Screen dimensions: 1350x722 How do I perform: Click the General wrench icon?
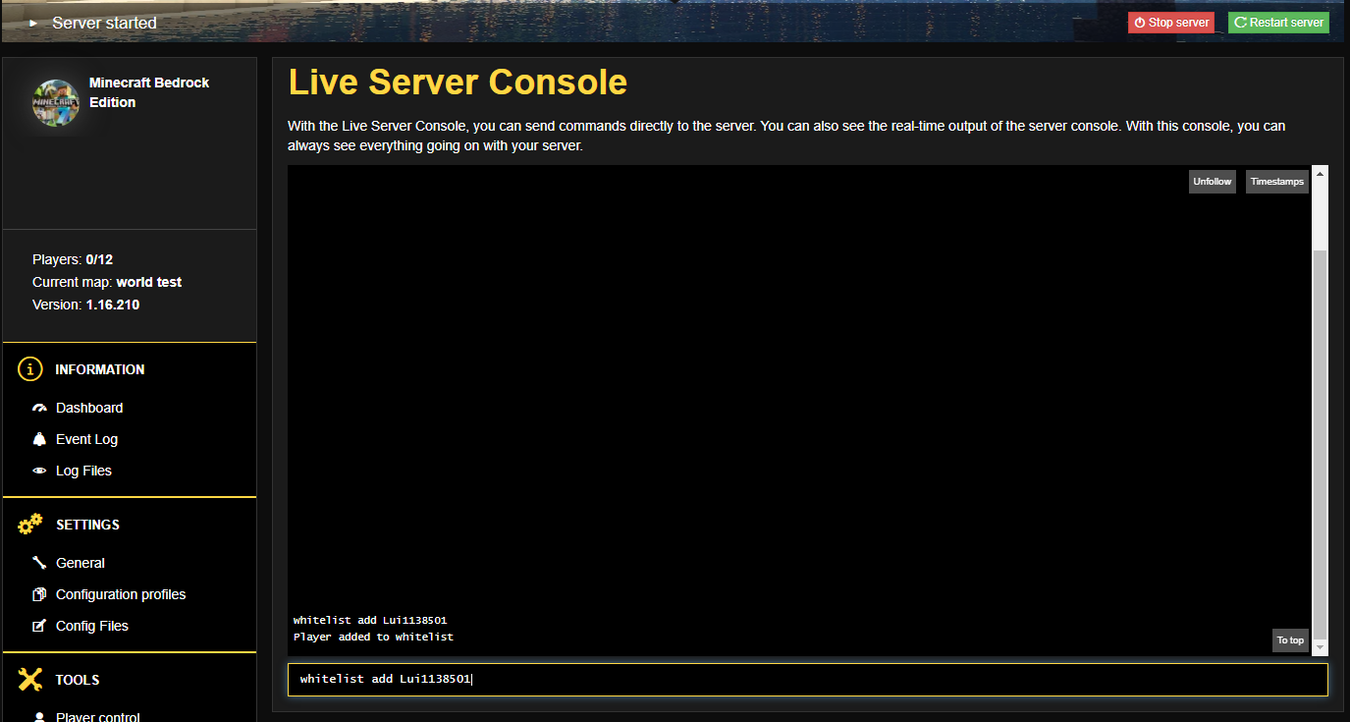(39, 563)
